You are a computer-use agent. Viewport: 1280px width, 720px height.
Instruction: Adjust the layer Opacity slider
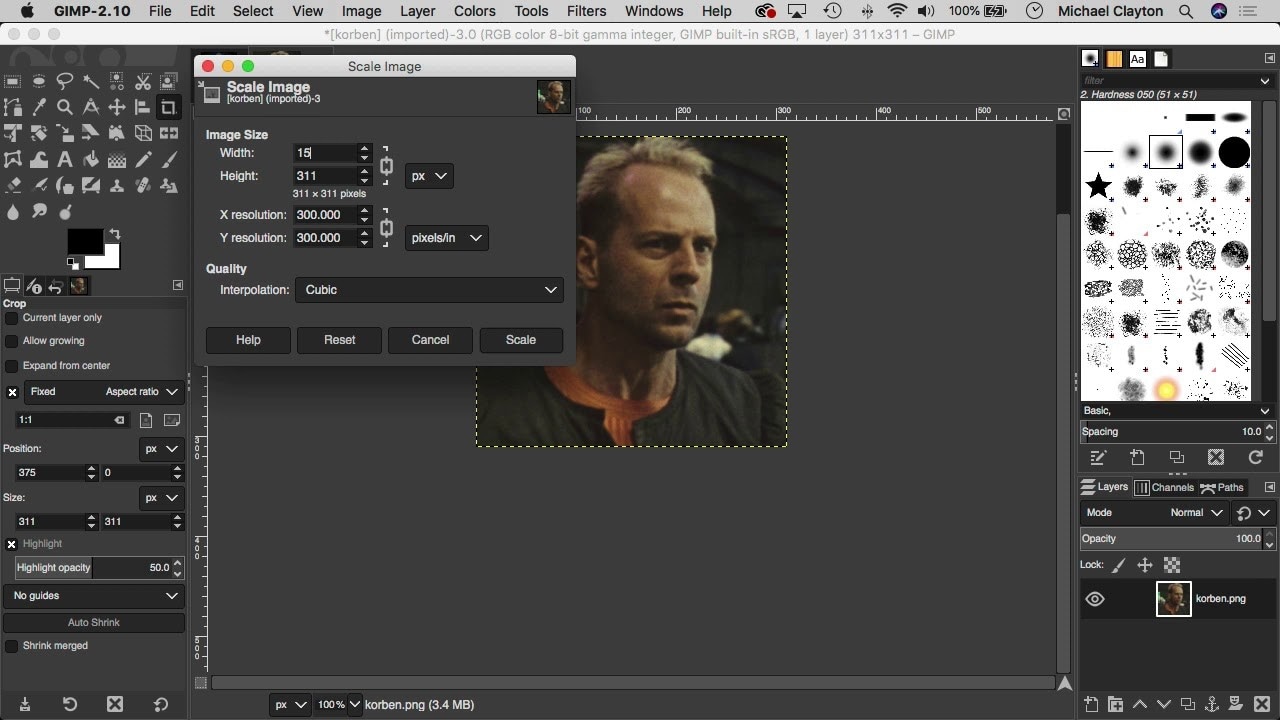1171,539
